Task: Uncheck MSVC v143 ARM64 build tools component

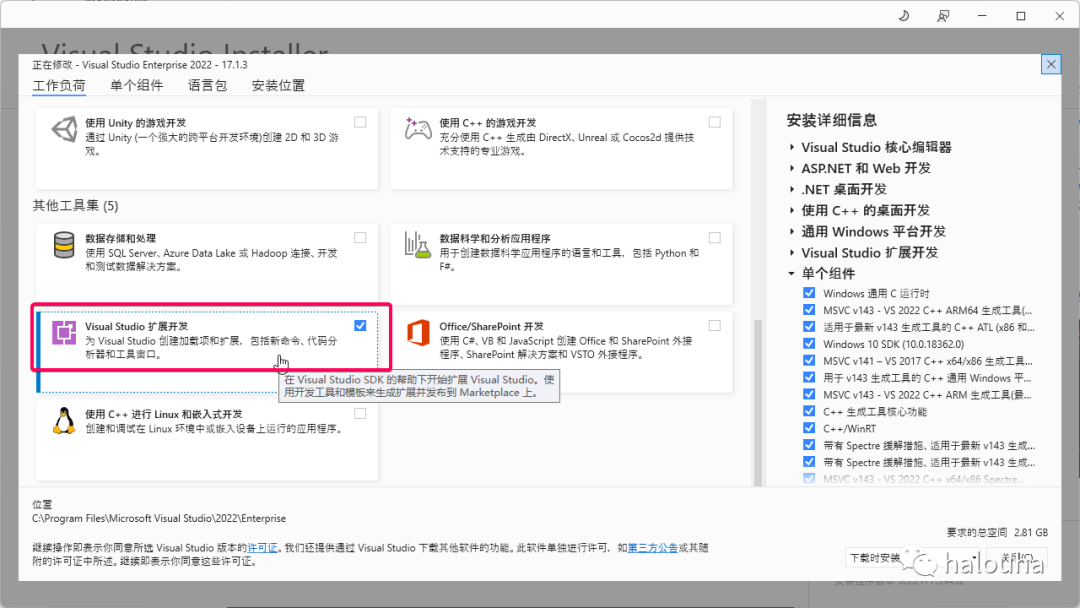Action: [x=809, y=310]
